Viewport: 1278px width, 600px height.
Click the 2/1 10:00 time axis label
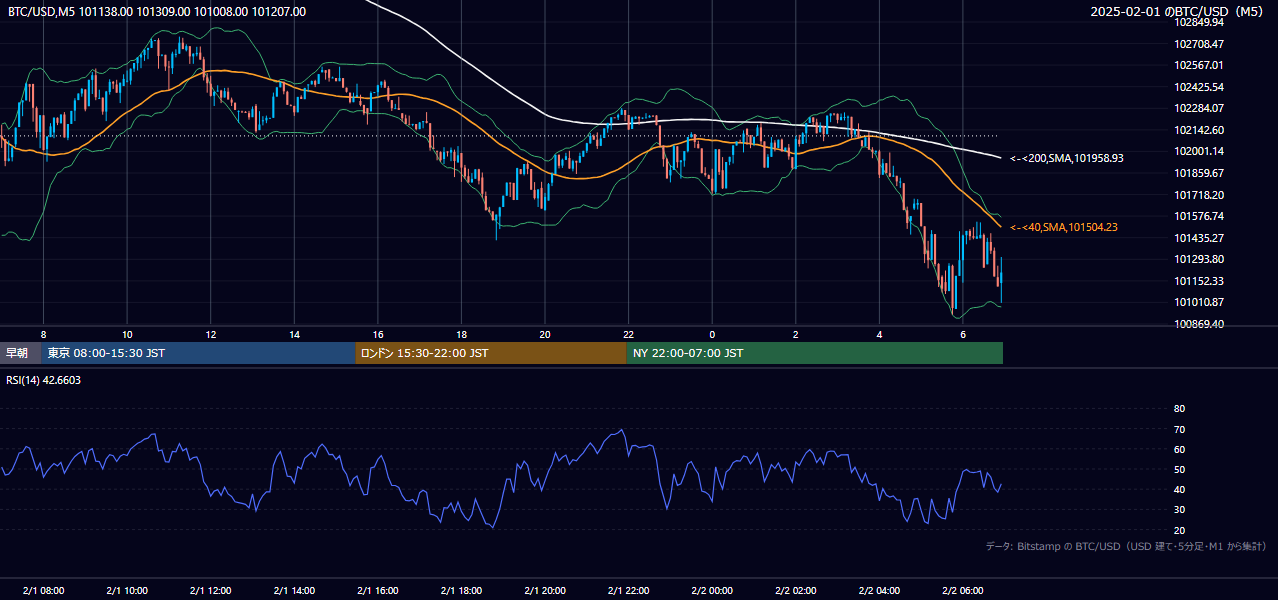[x=127, y=591]
